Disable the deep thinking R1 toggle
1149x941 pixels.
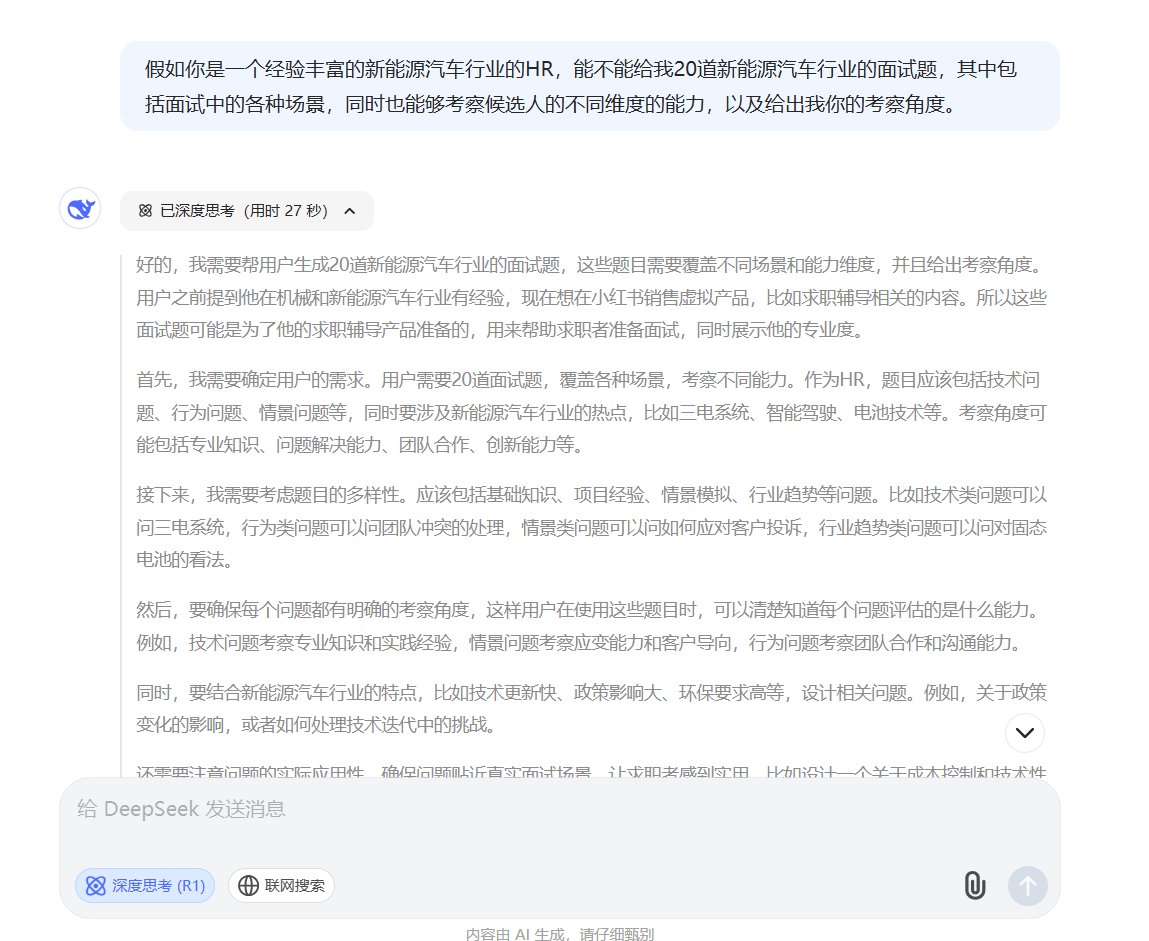coord(144,885)
